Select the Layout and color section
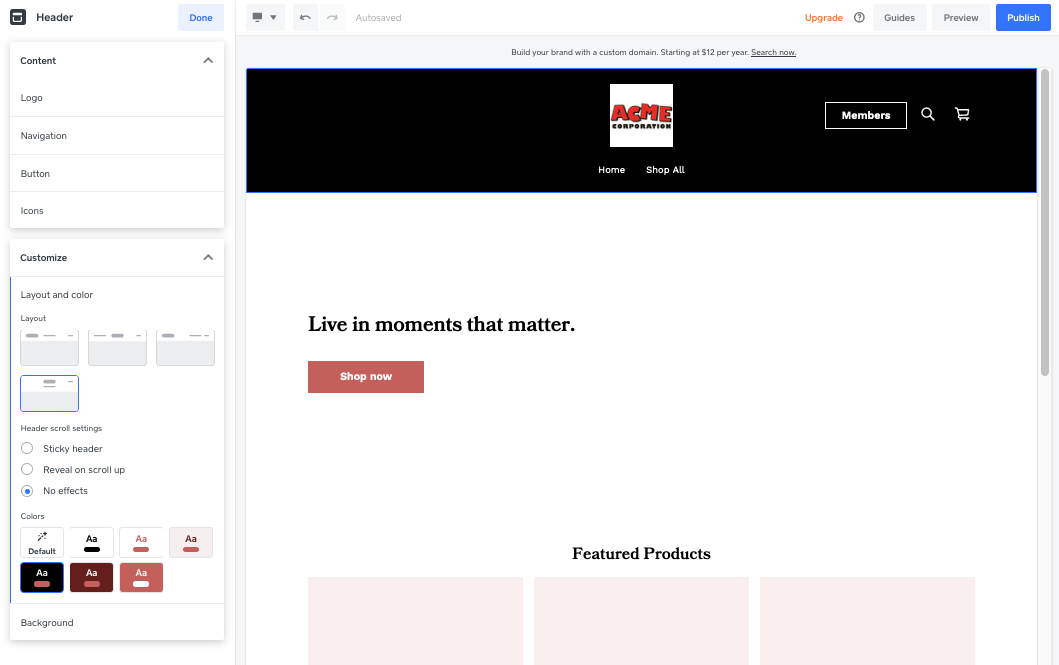 tap(57, 295)
